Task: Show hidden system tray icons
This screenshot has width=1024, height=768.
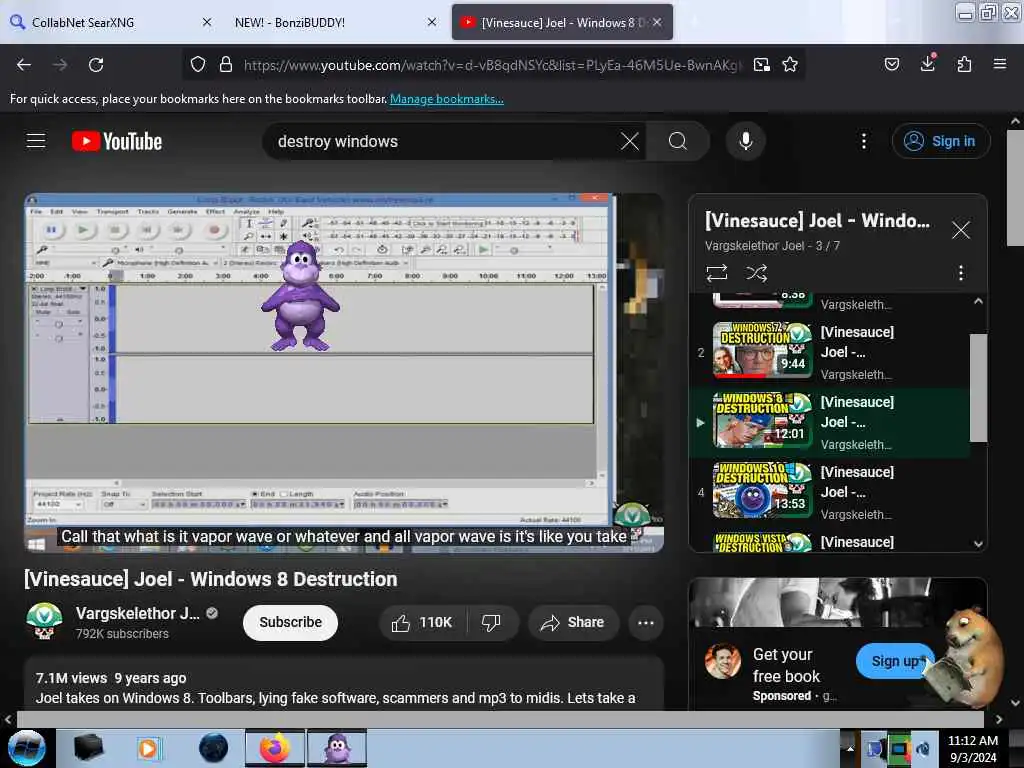Action: [x=850, y=748]
